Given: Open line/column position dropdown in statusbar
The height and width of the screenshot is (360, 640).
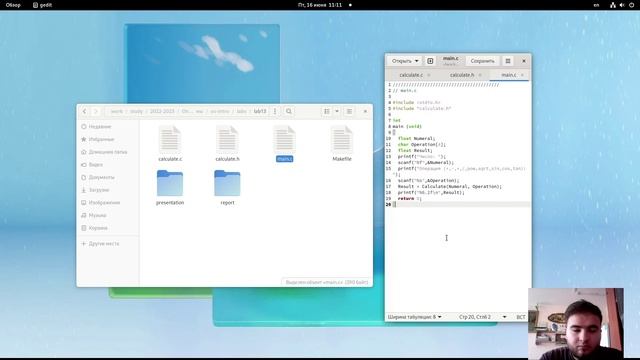Looking at the screenshot, I should point(482,317).
